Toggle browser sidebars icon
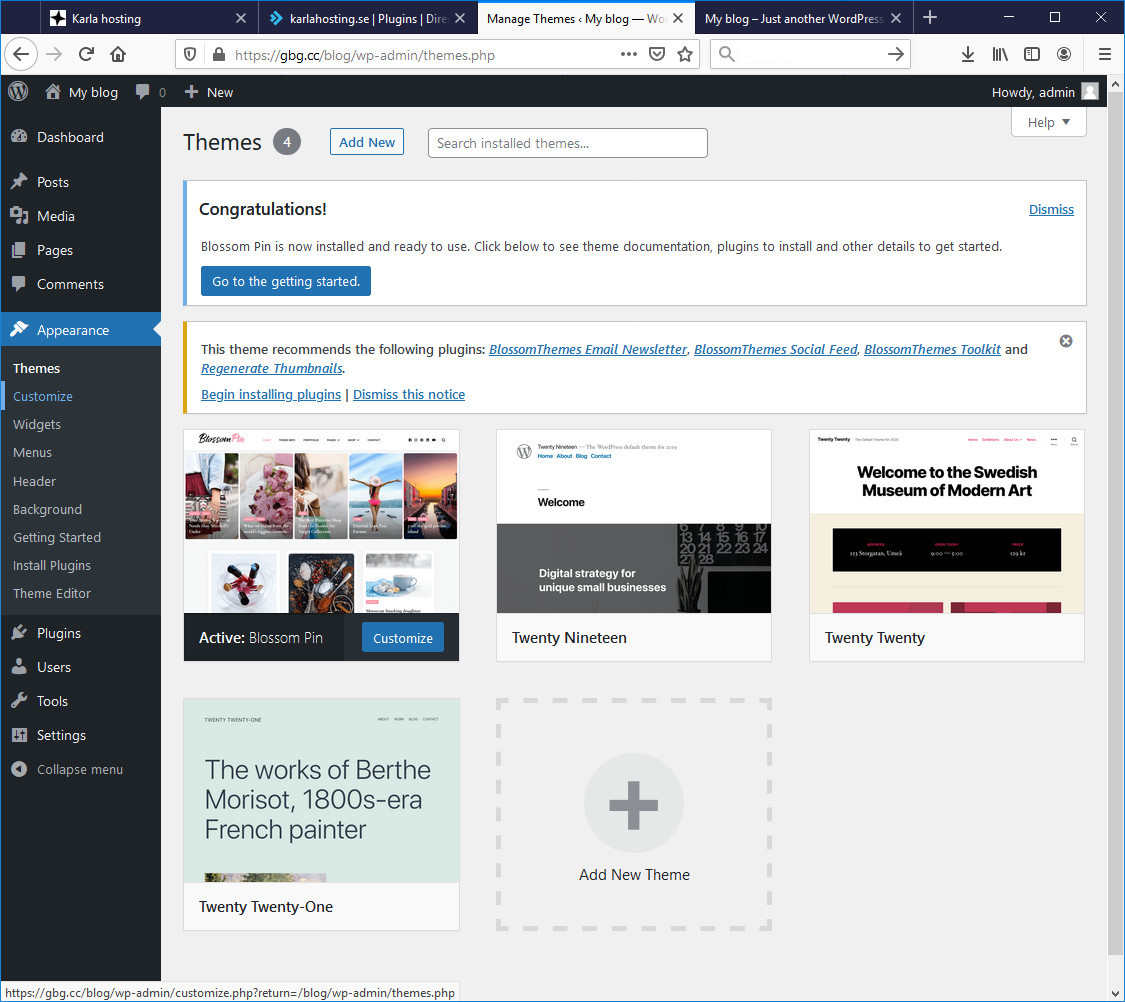Image resolution: width=1125 pixels, height=1002 pixels. click(x=1032, y=55)
